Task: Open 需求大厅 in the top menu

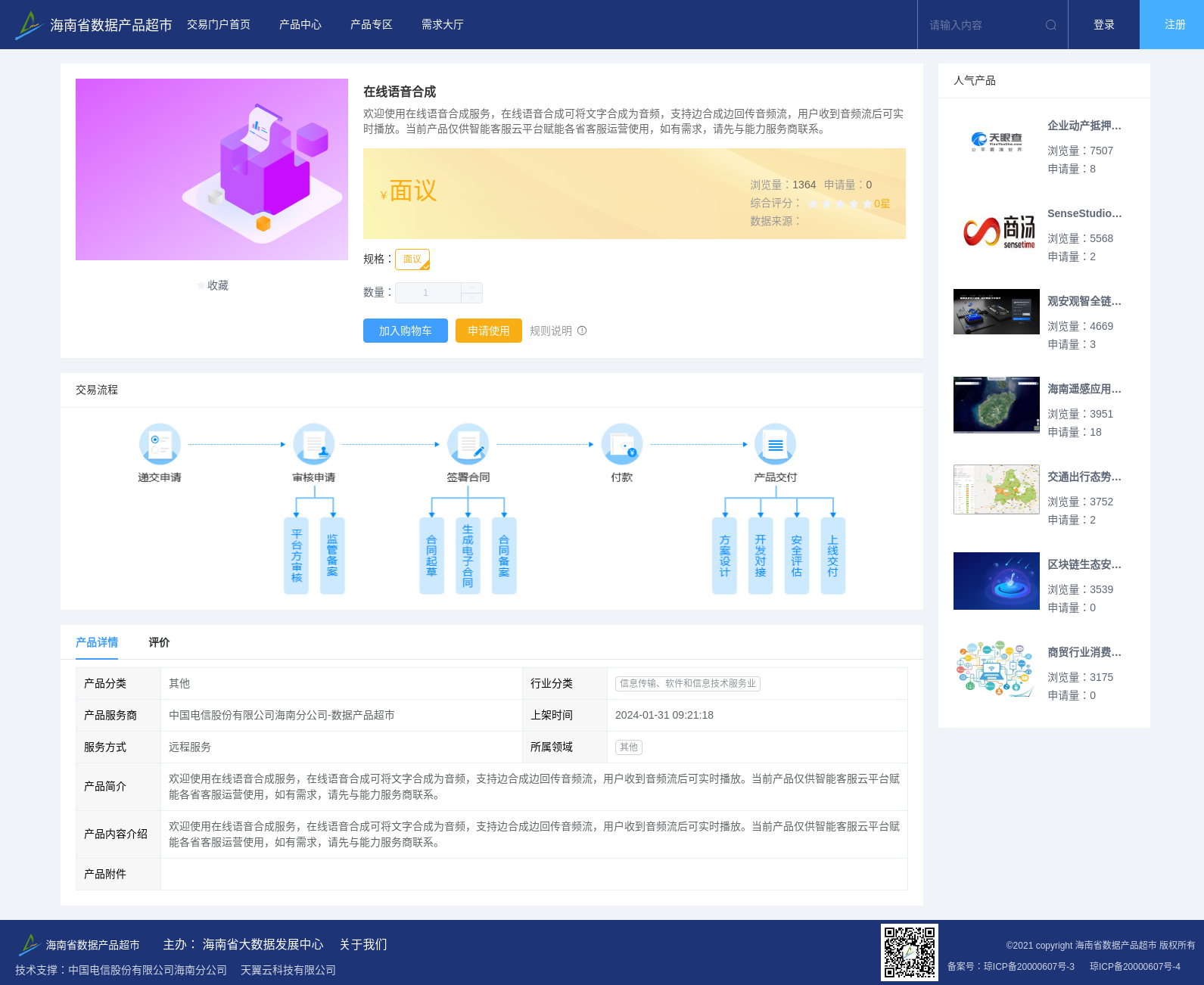Action: [x=443, y=25]
